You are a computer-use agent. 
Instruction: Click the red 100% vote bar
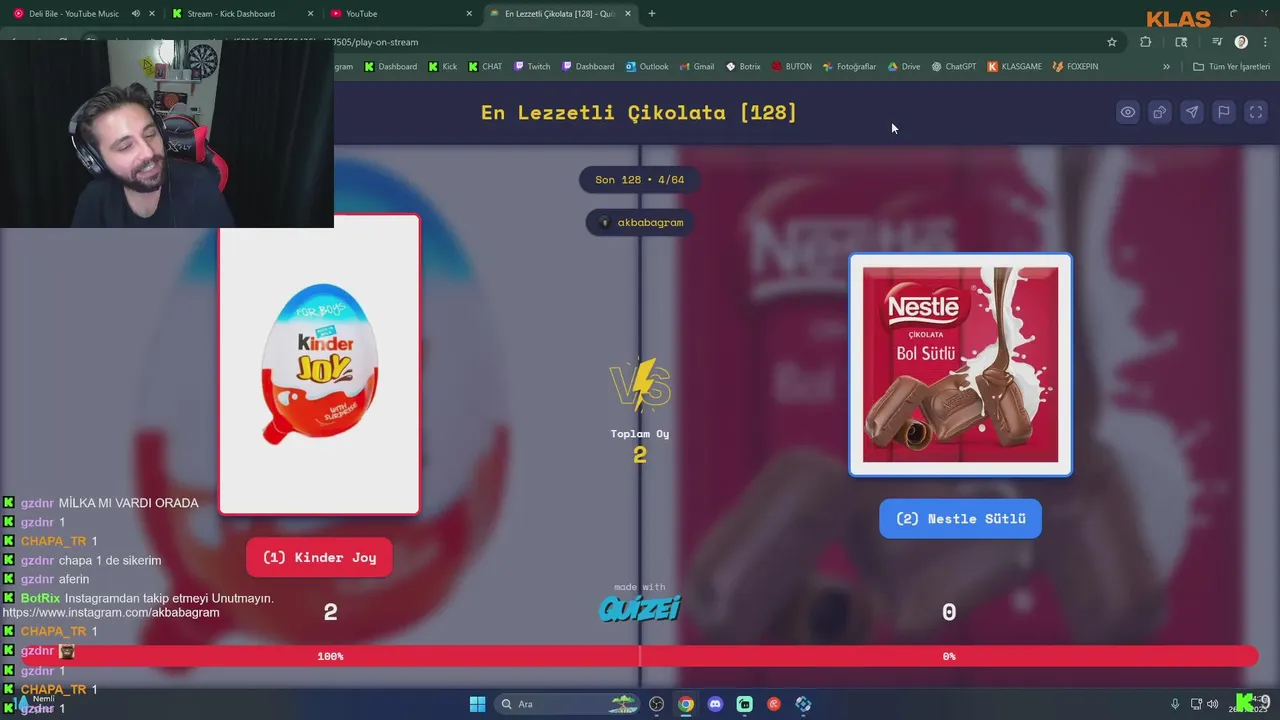click(x=330, y=656)
